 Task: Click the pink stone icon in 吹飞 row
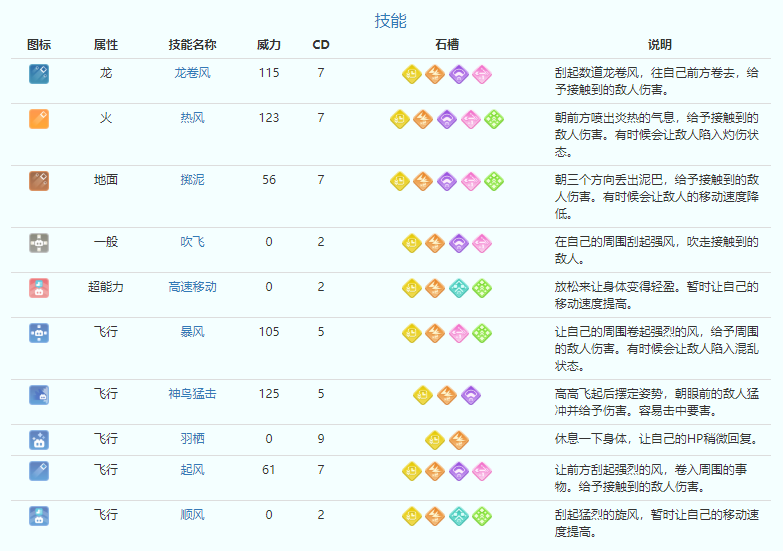click(482, 243)
